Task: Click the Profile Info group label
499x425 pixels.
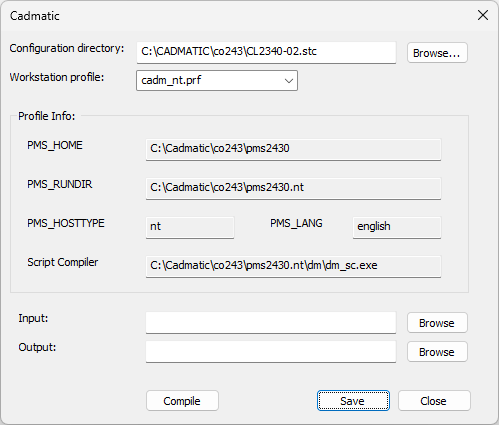Action: point(47,116)
